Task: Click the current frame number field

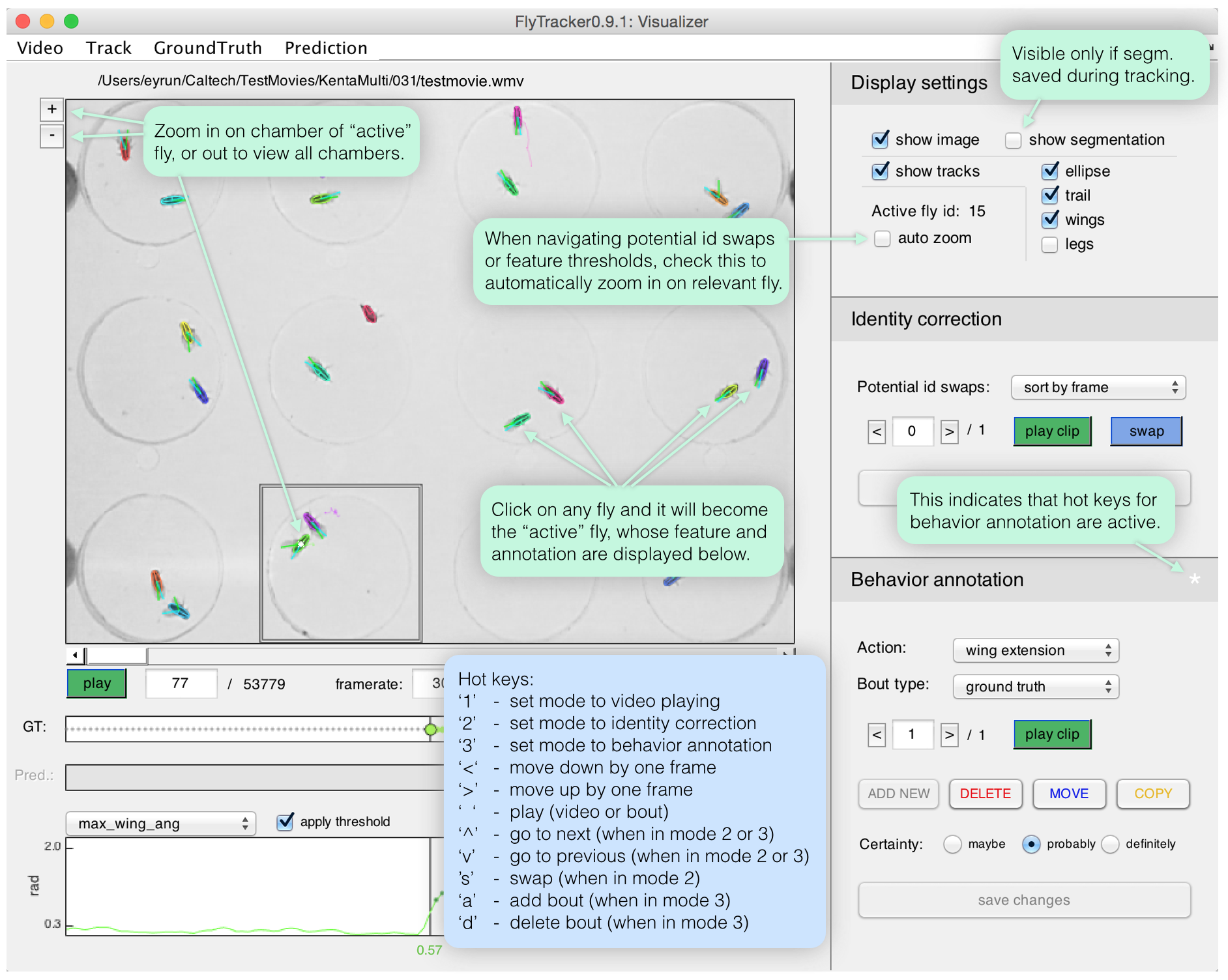Action: (181, 684)
